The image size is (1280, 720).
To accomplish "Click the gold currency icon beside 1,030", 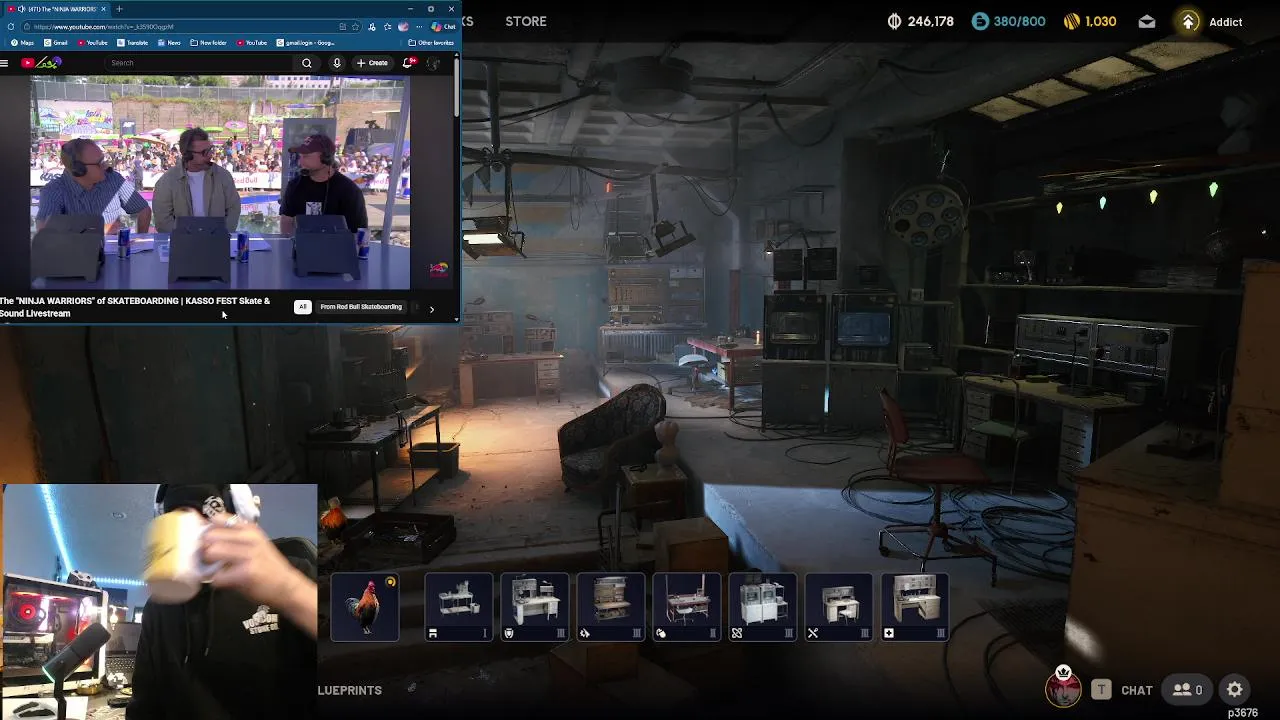I will pyautogui.click(x=1071, y=21).
